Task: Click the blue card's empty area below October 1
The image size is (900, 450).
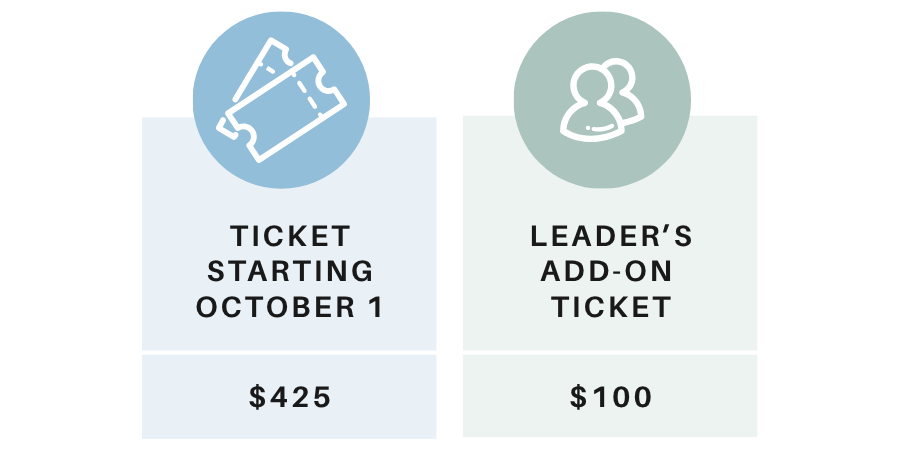Action: coord(290,337)
